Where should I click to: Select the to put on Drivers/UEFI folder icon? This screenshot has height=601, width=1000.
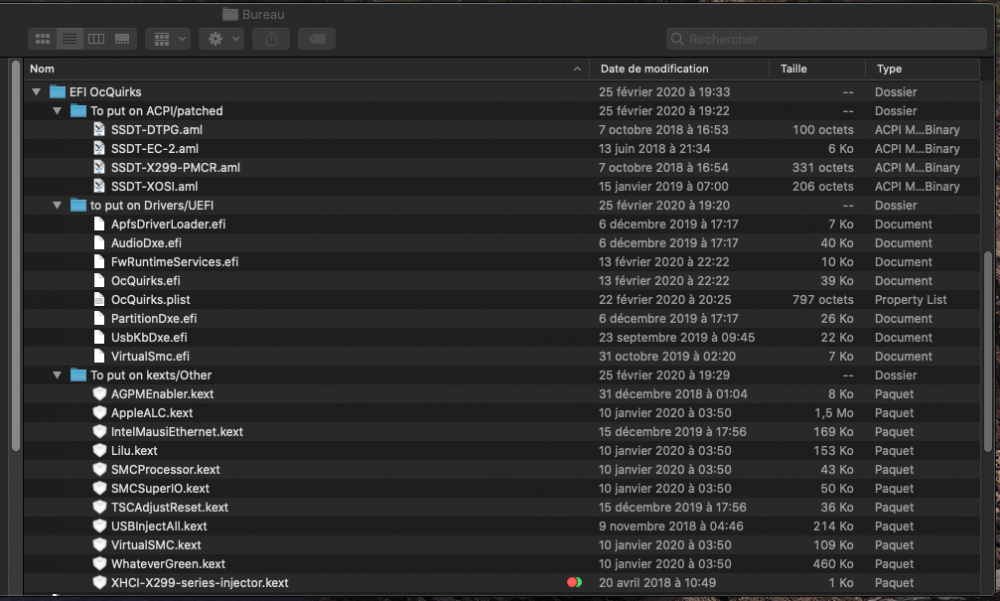pos(78,205)
